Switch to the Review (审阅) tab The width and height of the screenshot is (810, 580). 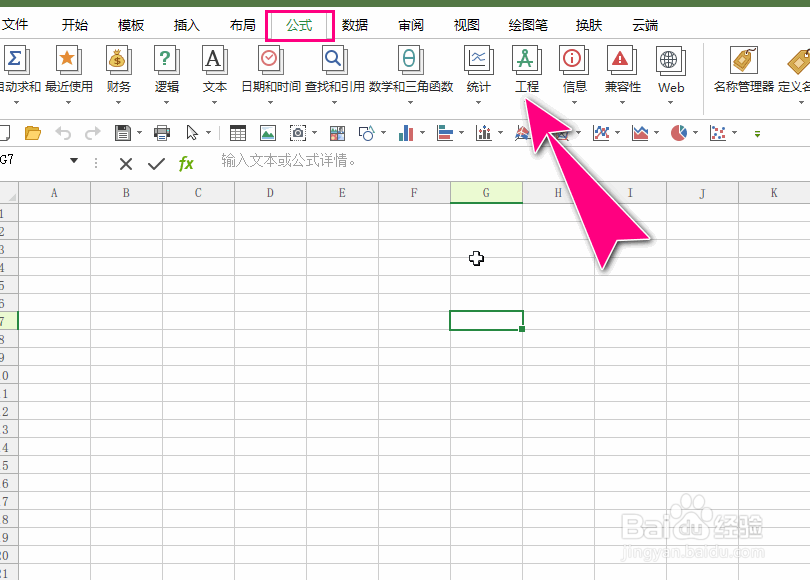[411, 25]
